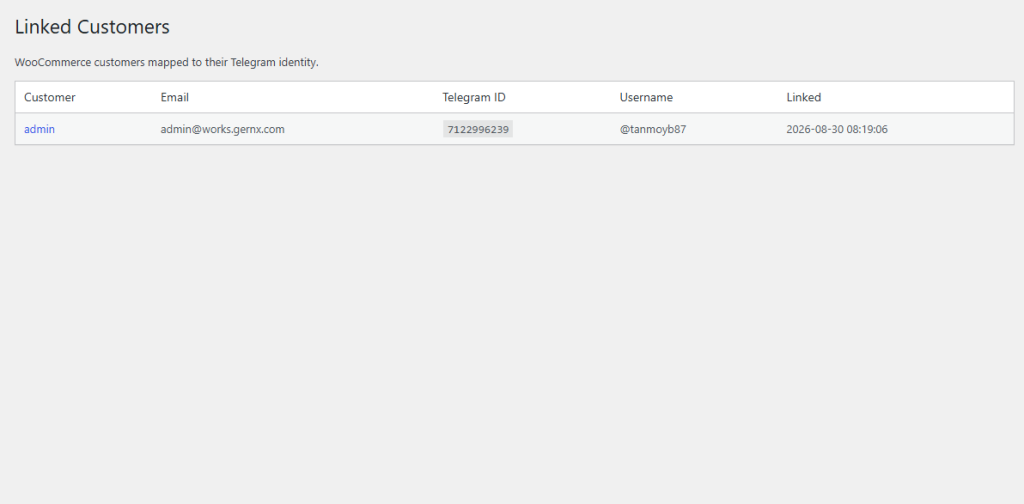Click the Customer column header

tap(50, 97)
